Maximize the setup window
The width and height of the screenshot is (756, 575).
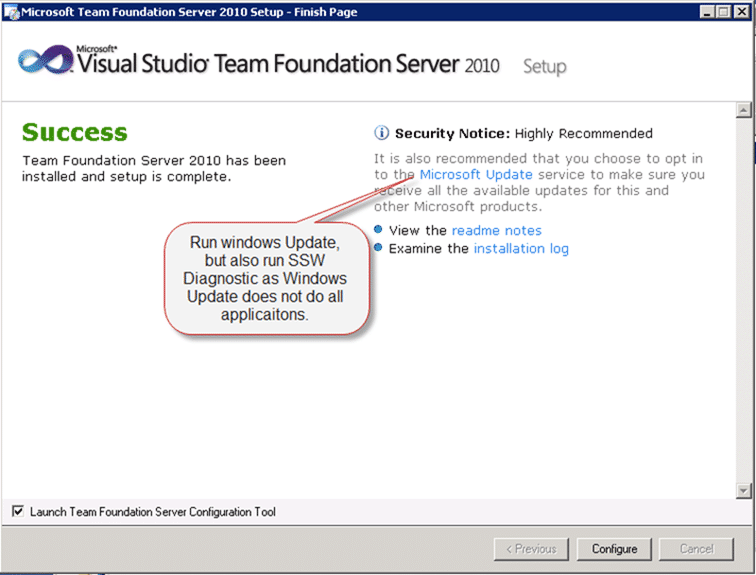[724, 12]
